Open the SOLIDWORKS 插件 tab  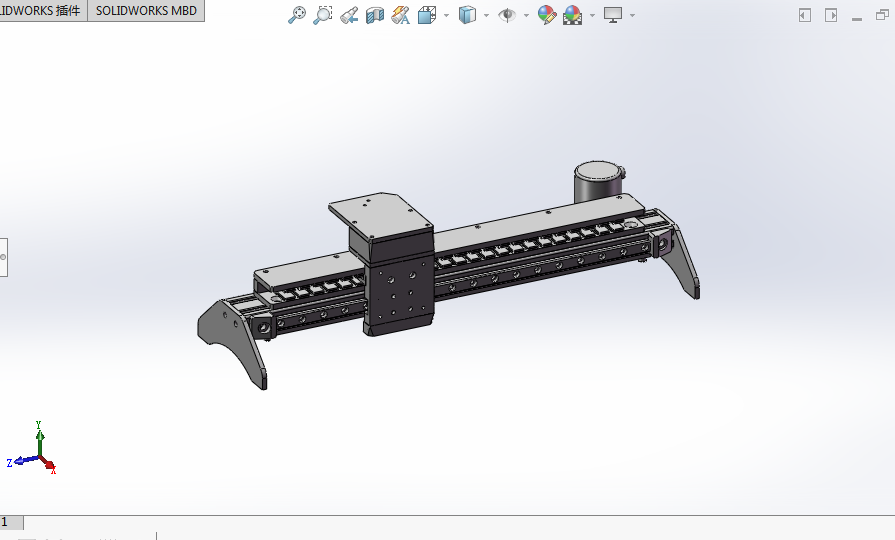(43, 11)
